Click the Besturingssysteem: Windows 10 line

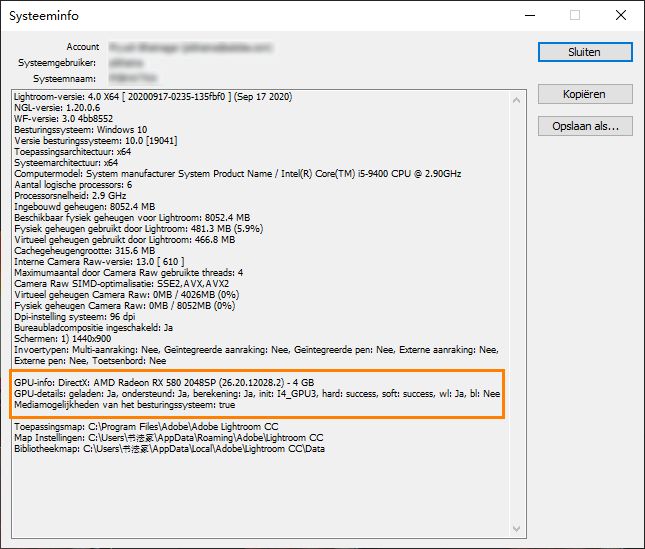pyautogui.click(x=80, y=130)
